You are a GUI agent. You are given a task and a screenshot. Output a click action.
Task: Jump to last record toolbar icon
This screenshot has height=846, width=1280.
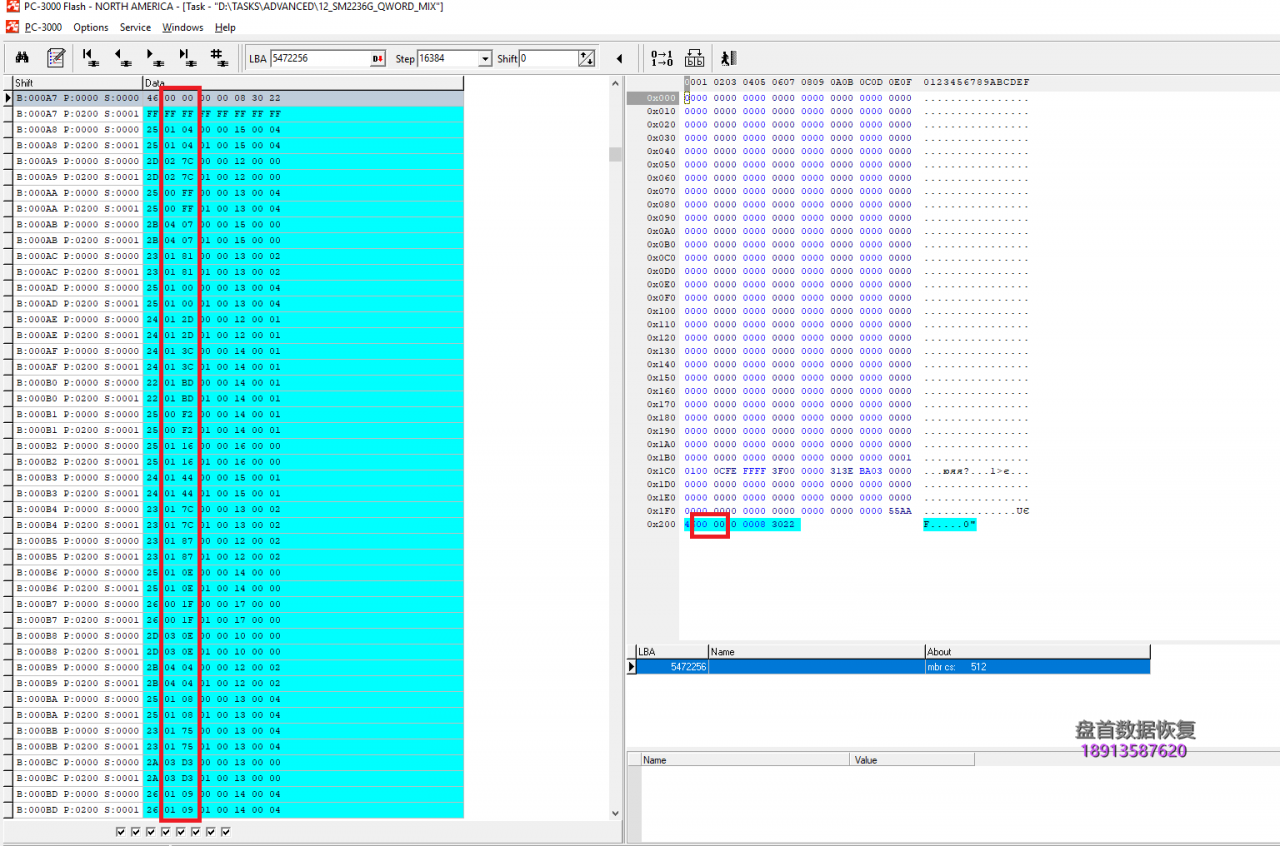(186, 58)
